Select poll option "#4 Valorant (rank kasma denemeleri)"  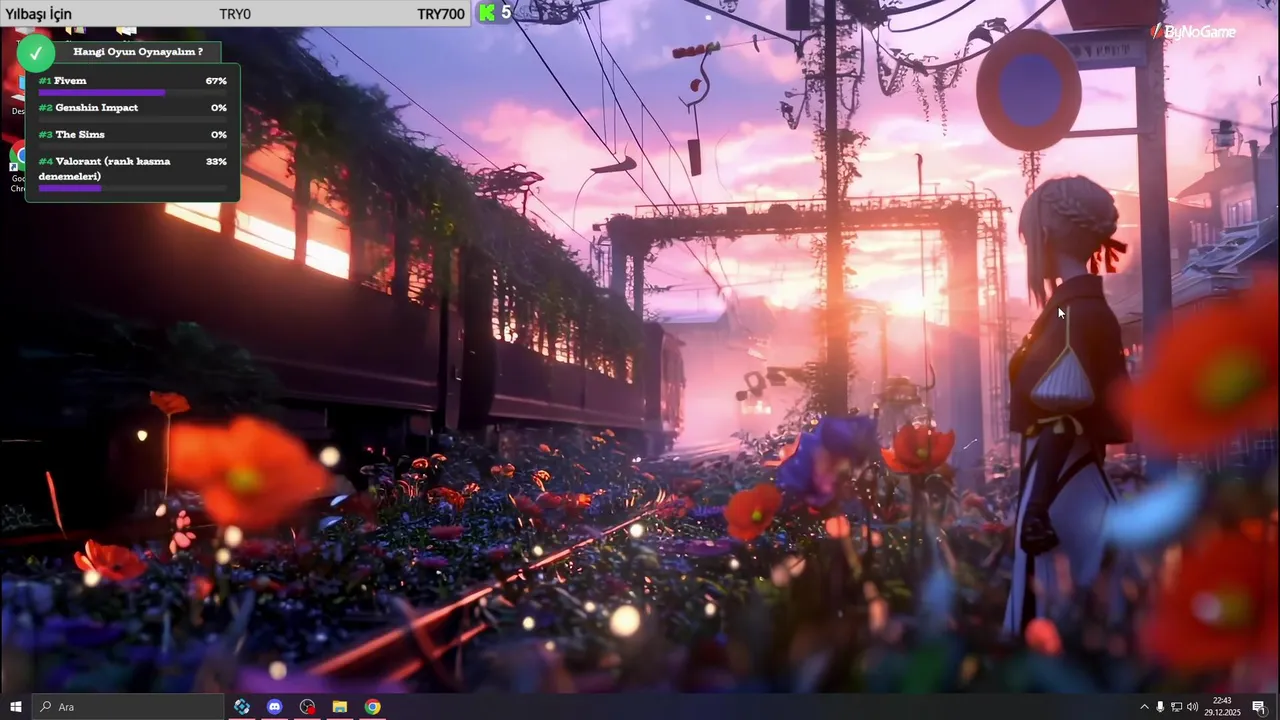104,168
